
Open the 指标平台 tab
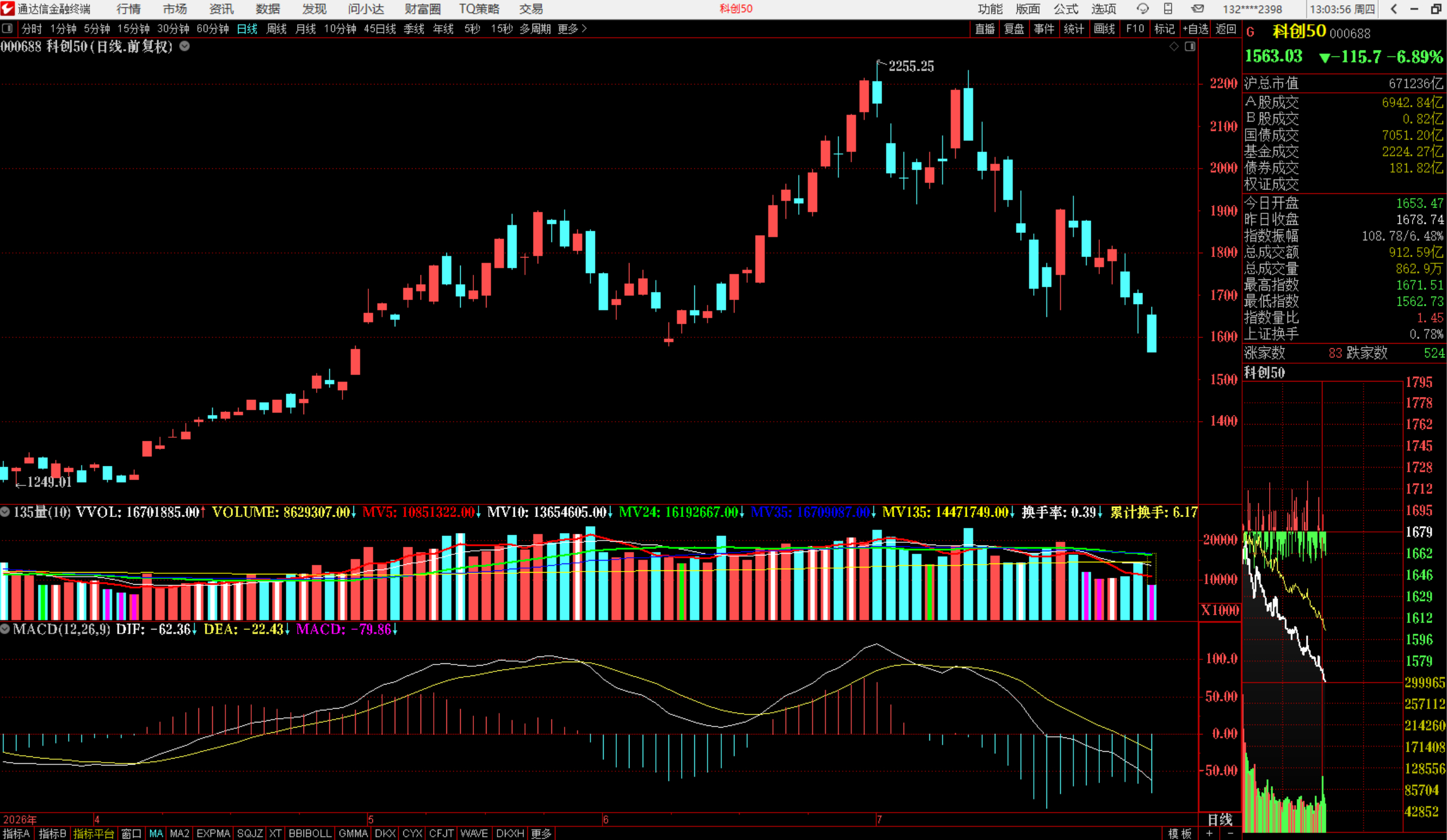[94, 833]
